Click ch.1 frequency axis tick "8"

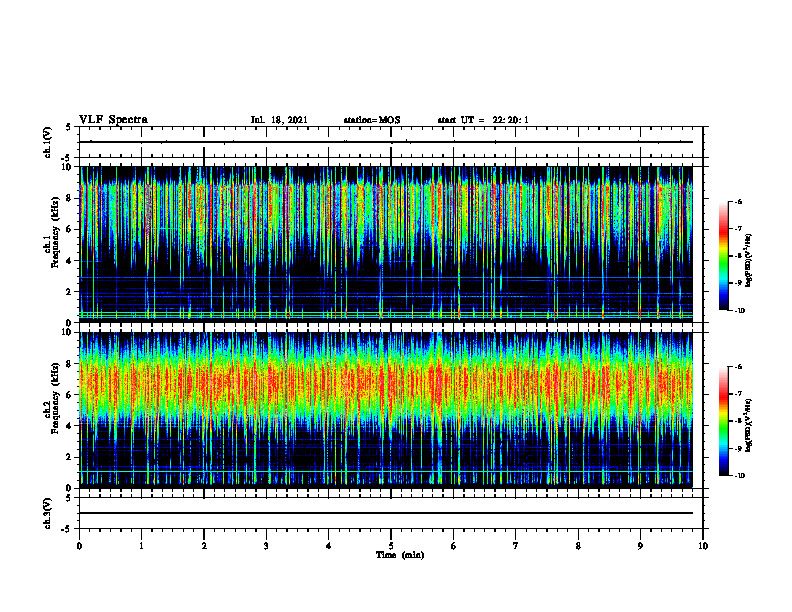point(69,198)
